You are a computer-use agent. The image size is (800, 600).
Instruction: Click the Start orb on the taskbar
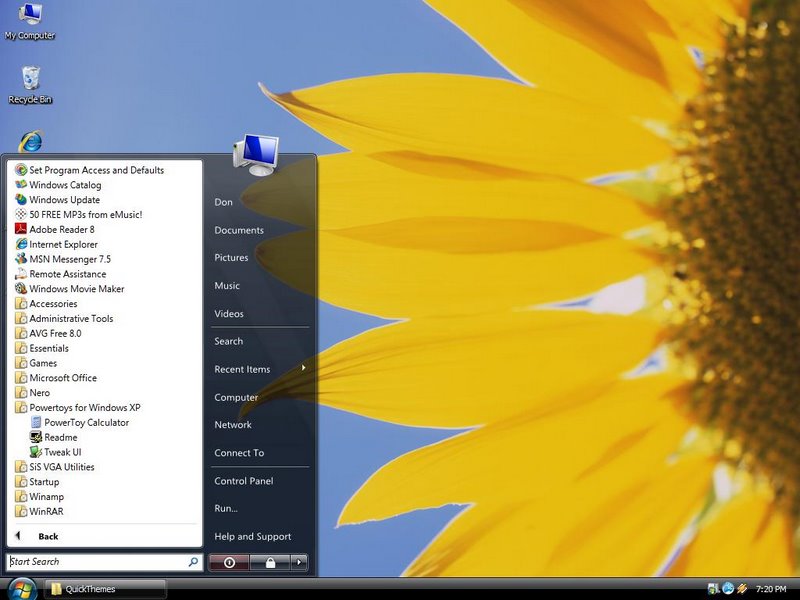(x=21, y=589)
